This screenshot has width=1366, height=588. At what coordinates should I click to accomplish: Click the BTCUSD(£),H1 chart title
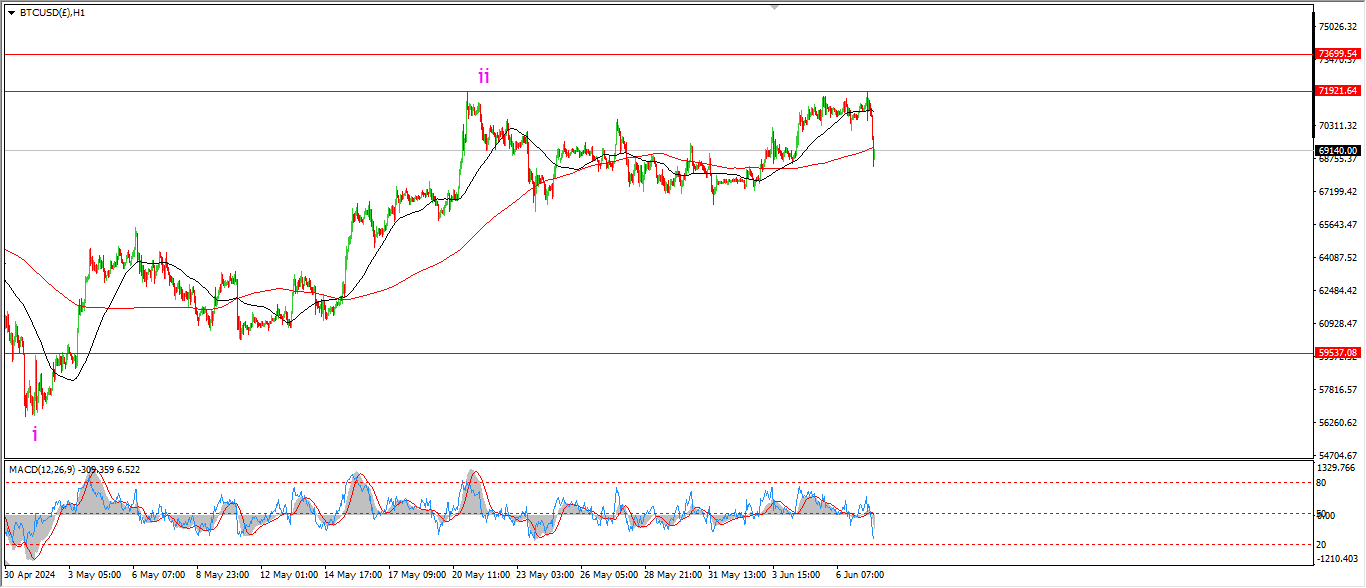click(x=52, y=13)
